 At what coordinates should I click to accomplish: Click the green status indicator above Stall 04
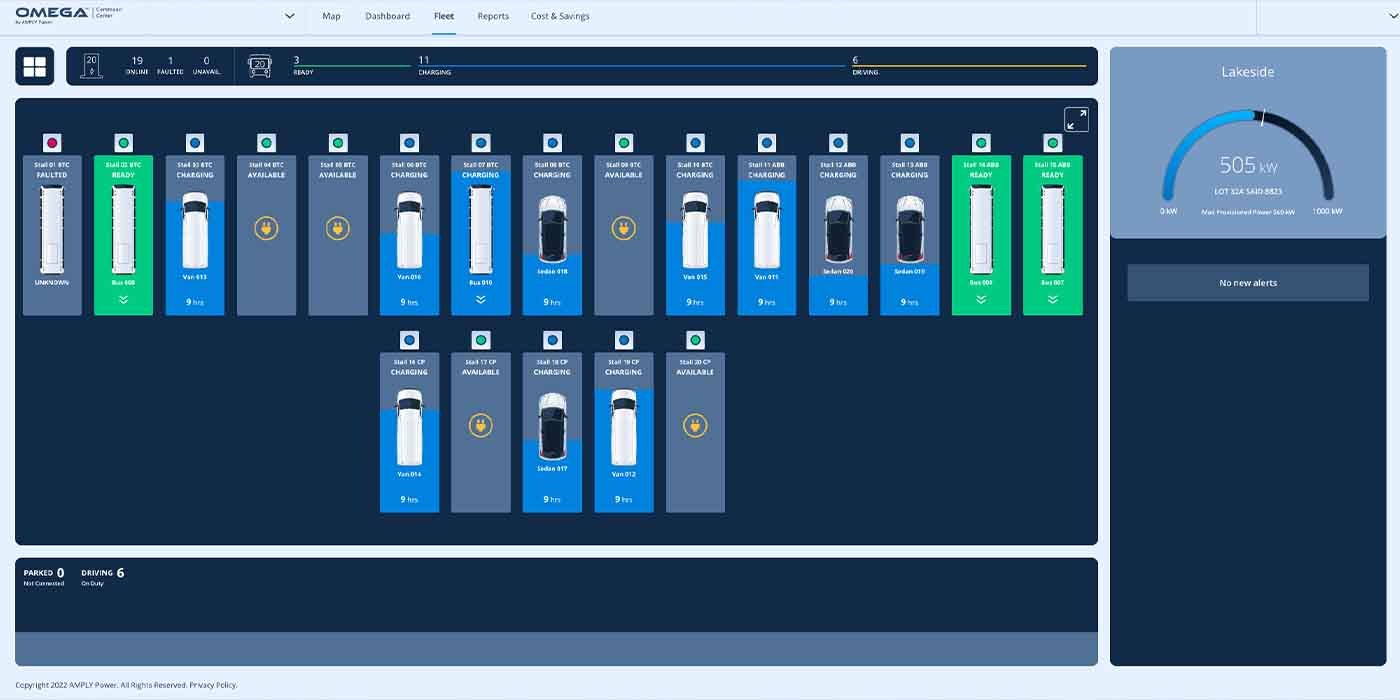pyautogui.click(x=266, y=143)
